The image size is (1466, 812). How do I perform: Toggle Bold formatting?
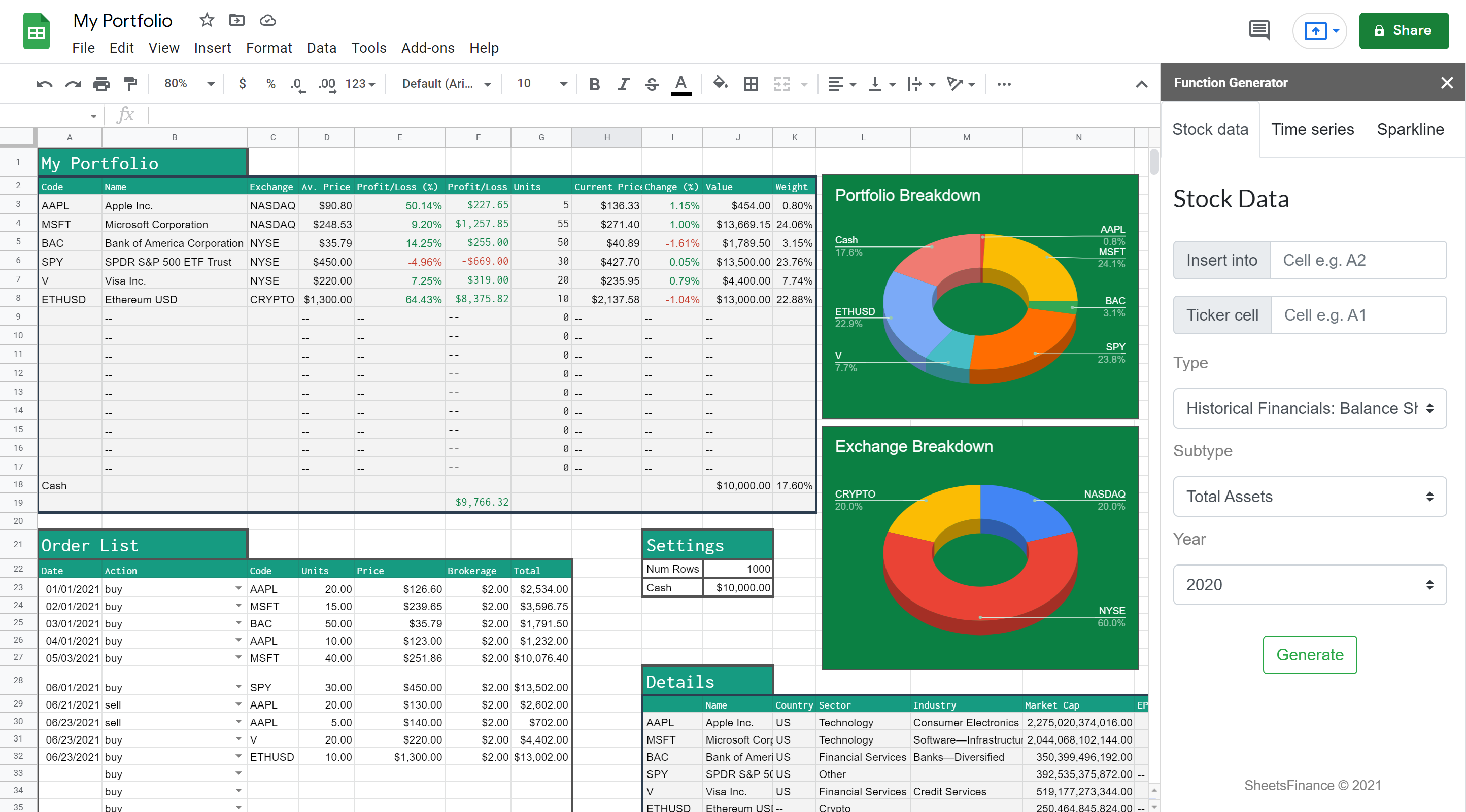tap(595, 84)
